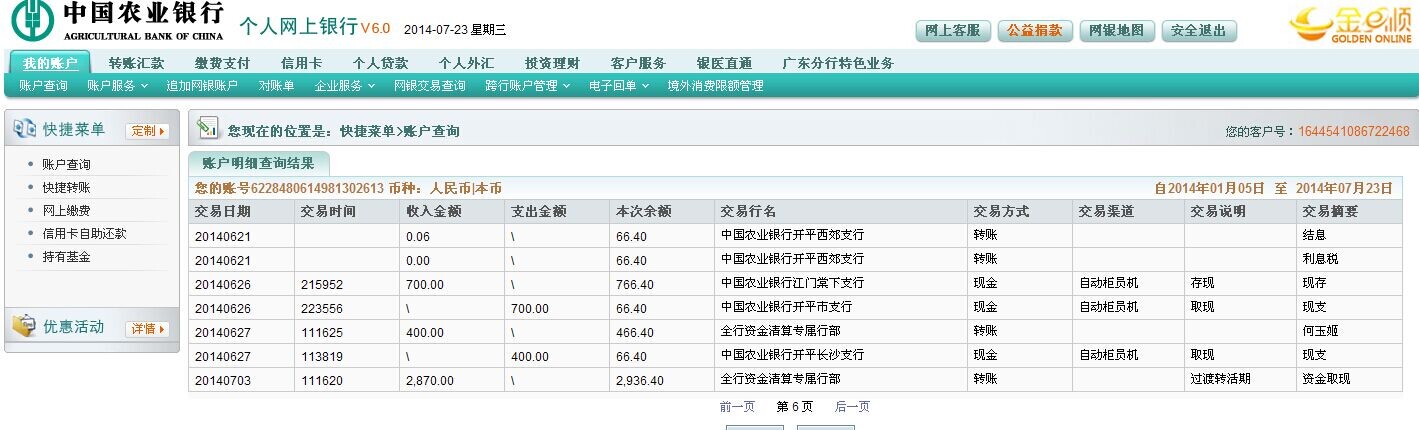Click the transaction time 215952 cell

point(347,284)
